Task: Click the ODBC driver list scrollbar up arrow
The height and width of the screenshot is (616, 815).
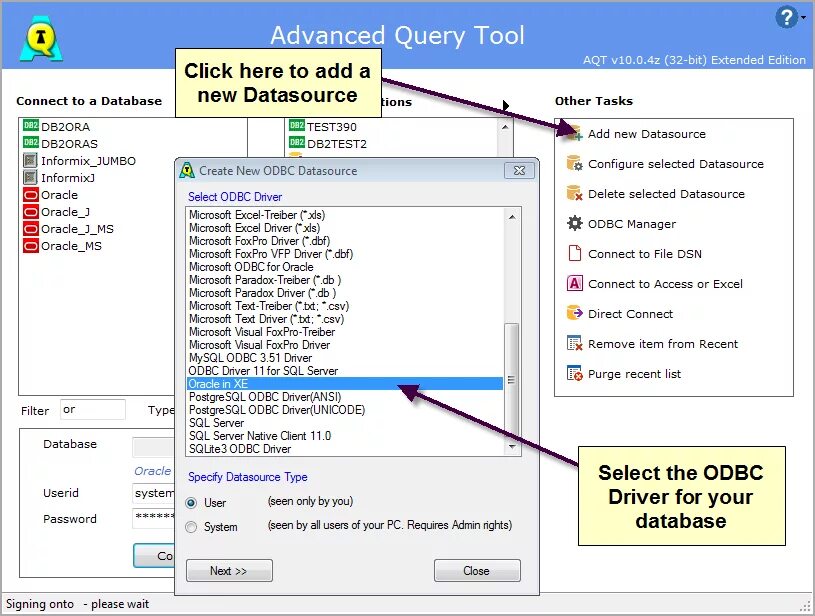Action: 512,217
